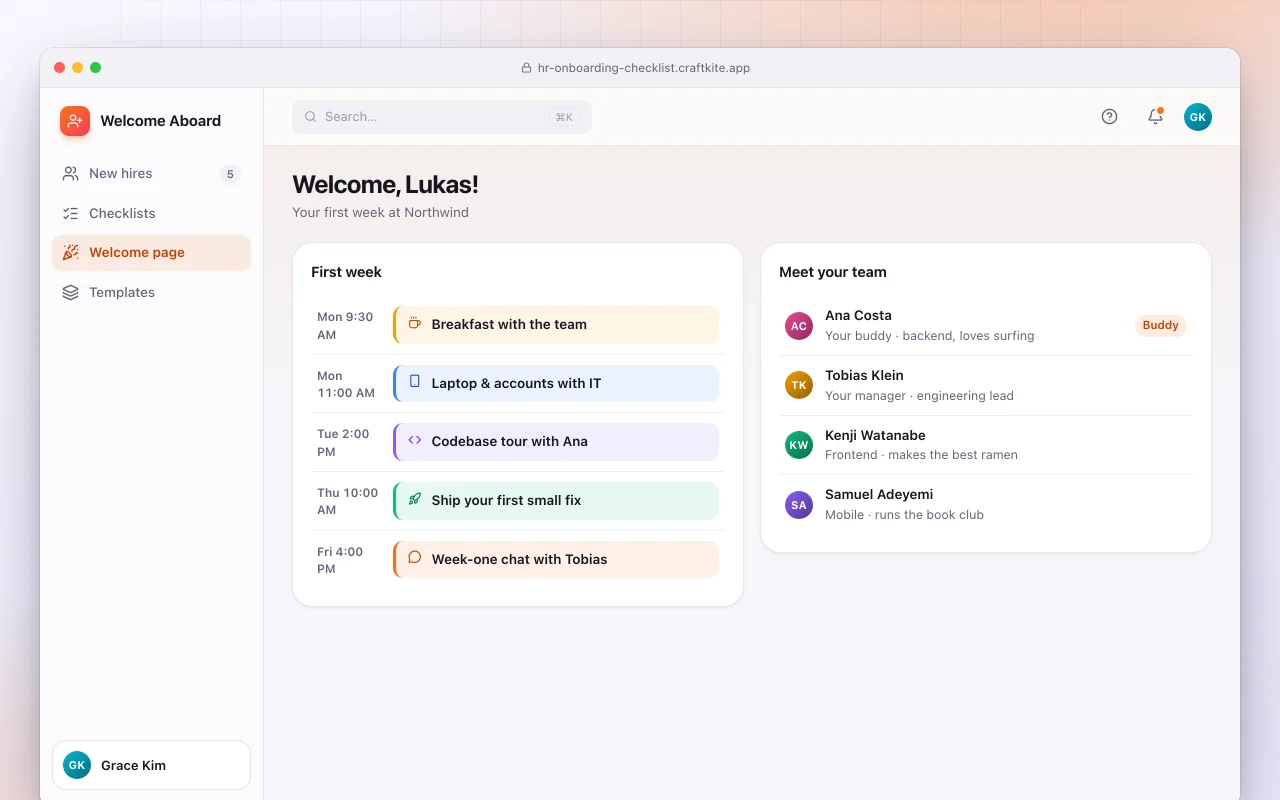Click the TK avatar for Tobias Klein
Viewport: 1280px width, 800px height.
coord(799,385)
